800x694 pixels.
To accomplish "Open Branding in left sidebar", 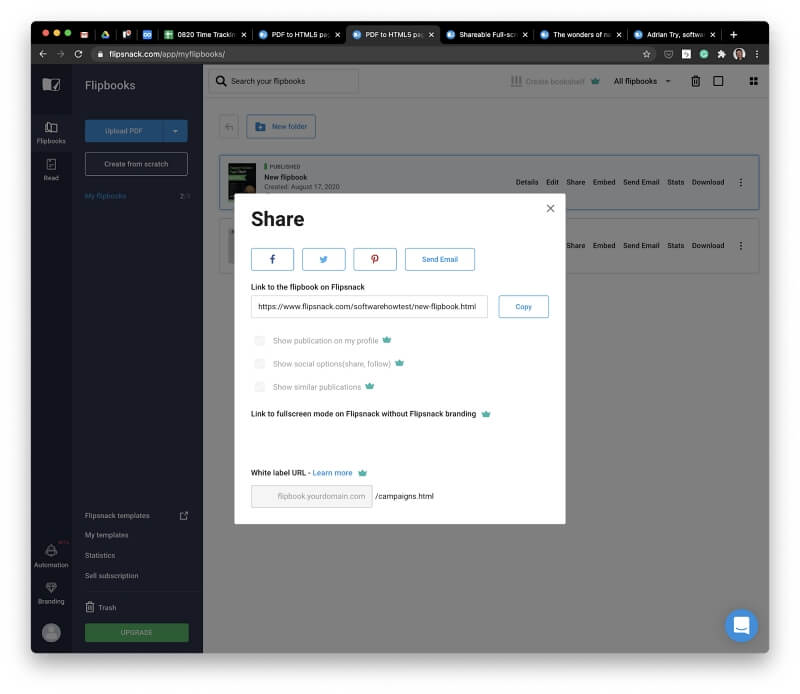I will pyautogui.click(x=51, y=593).
